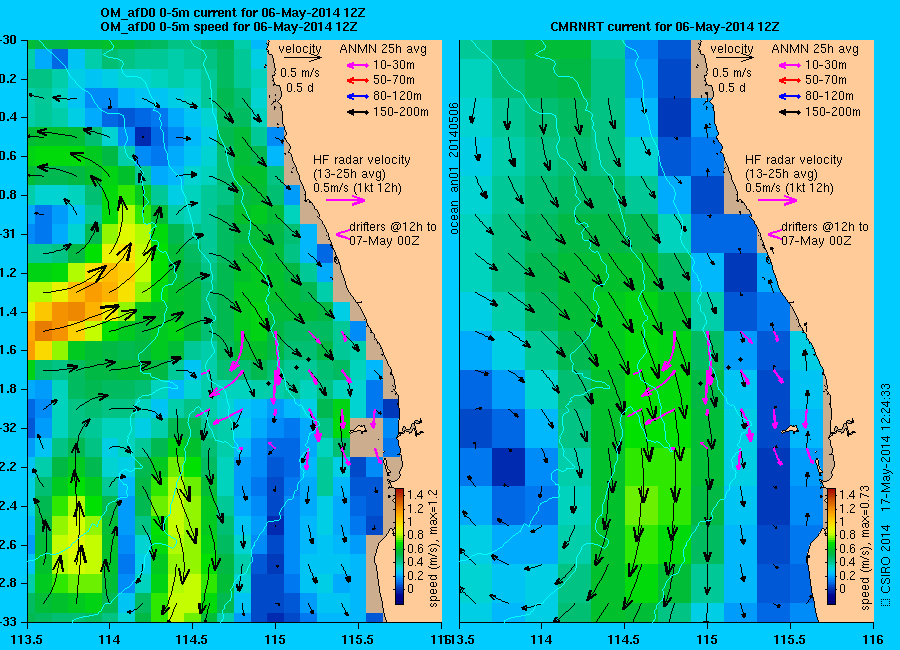Click '150-200m' depth label in left legend
900x650 pixels.
tap(401, 112)
